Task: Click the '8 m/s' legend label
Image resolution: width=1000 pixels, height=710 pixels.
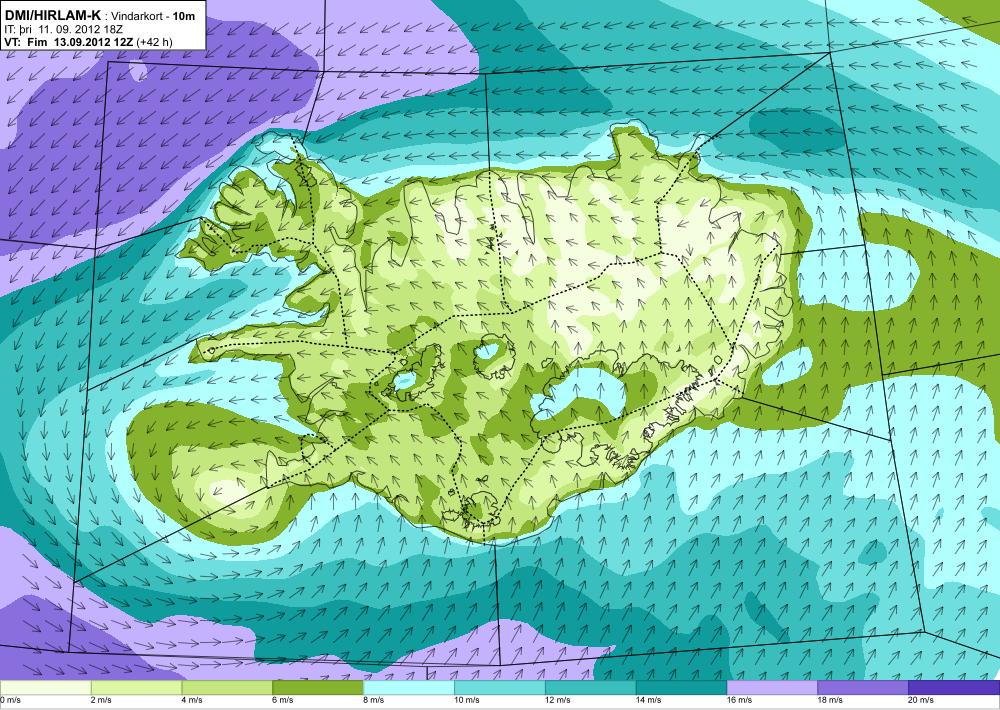Action: pyautogui.click(x=374, y=700)
